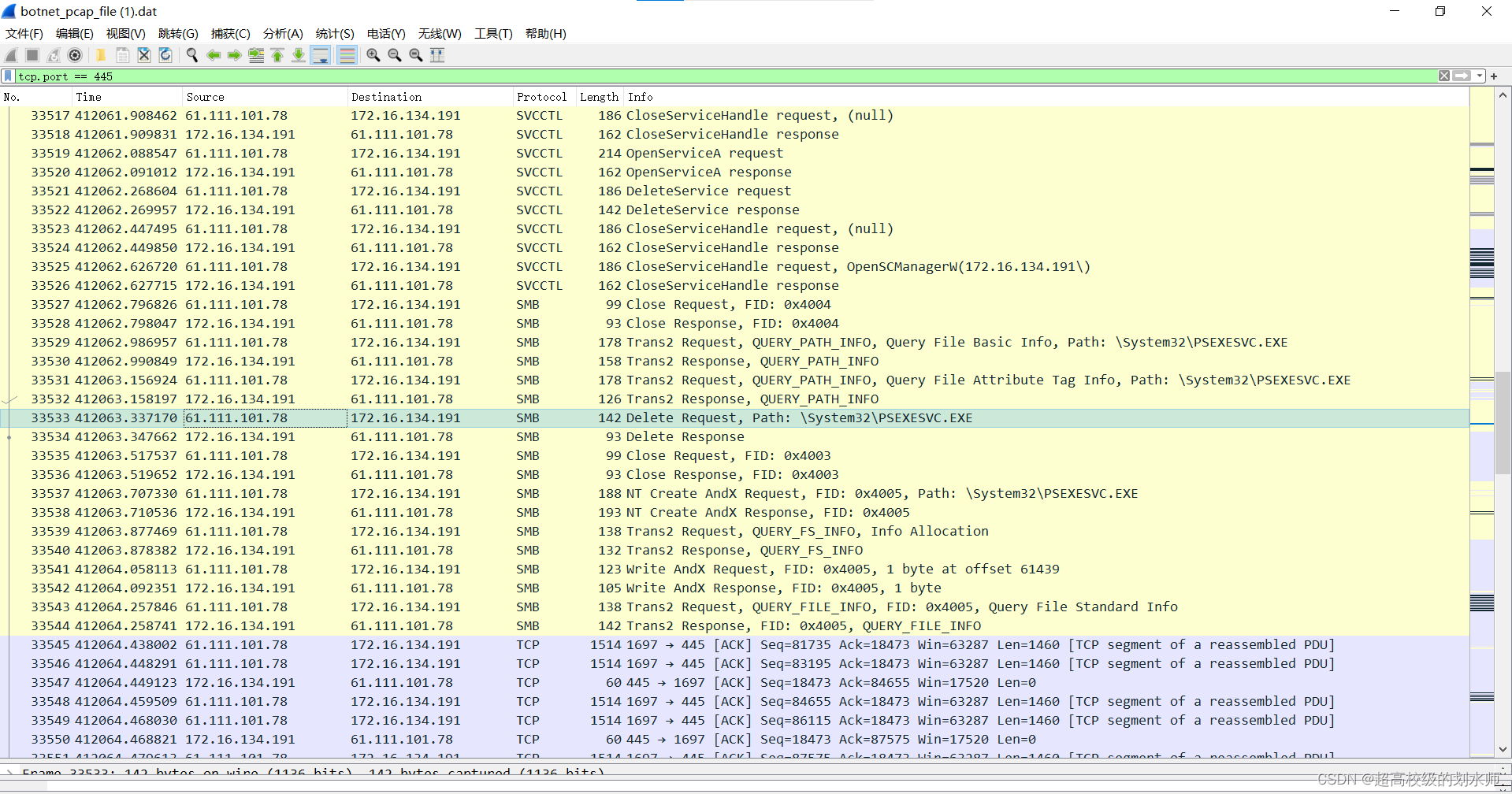Select the Frame 33533 detail line

(315, 773)
